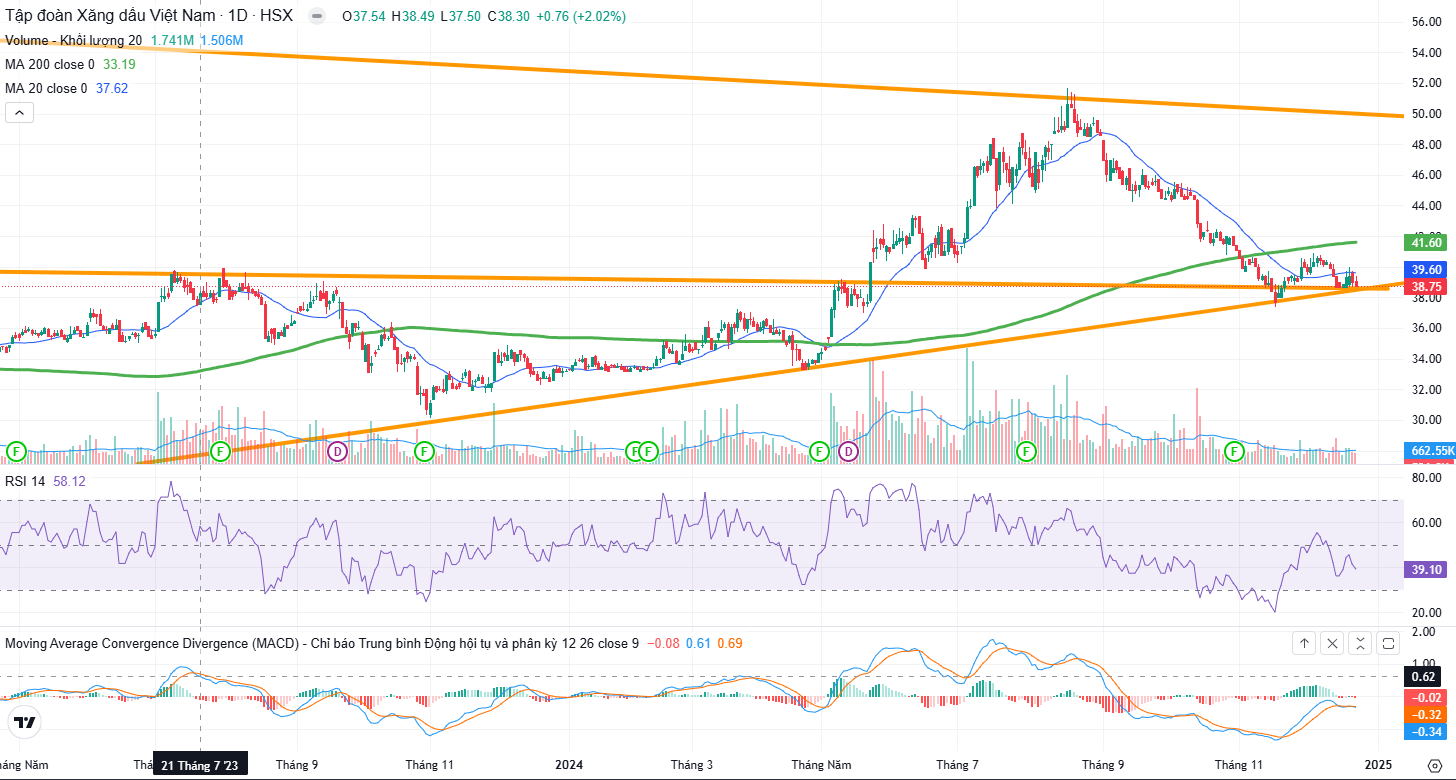Image resolution: width=1456 pixels, height=780 pixels.
Task: Move the MACD pane up with arrow button
Action: pos(1304,643)
